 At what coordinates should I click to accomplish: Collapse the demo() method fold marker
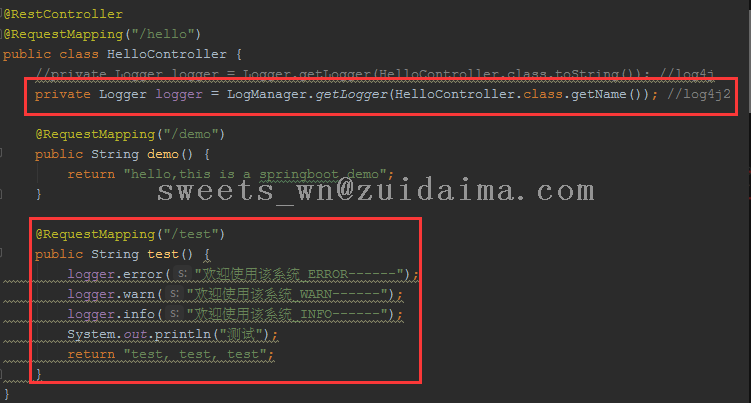click(x=1, y=153)
